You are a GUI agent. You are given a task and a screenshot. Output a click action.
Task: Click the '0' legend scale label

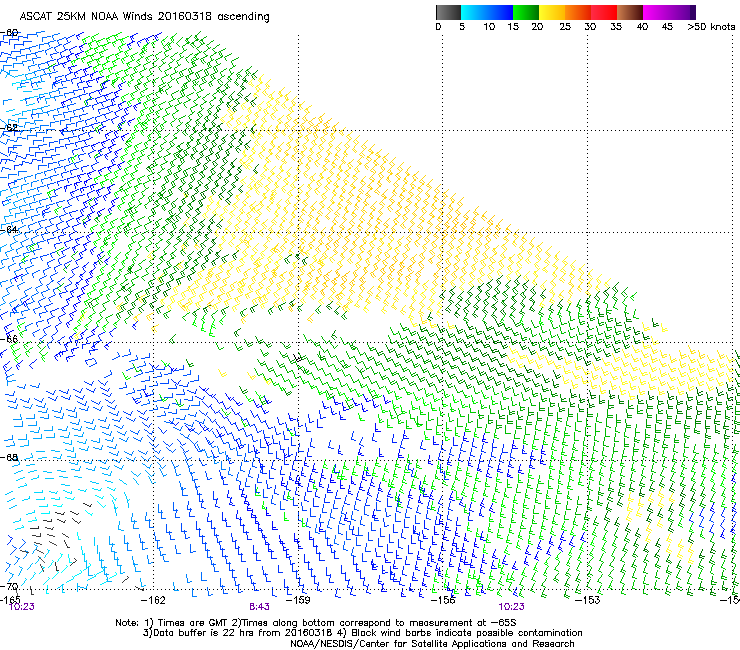438,27
